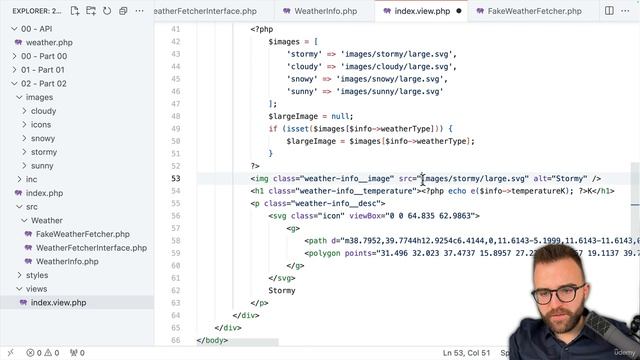Expand the styles folder
This screenshot has height=360, width=640.
[x=19, y=276]
